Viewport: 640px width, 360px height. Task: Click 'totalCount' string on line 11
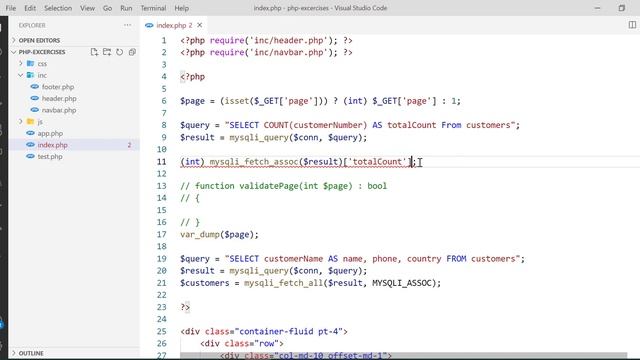pos(377,162)
